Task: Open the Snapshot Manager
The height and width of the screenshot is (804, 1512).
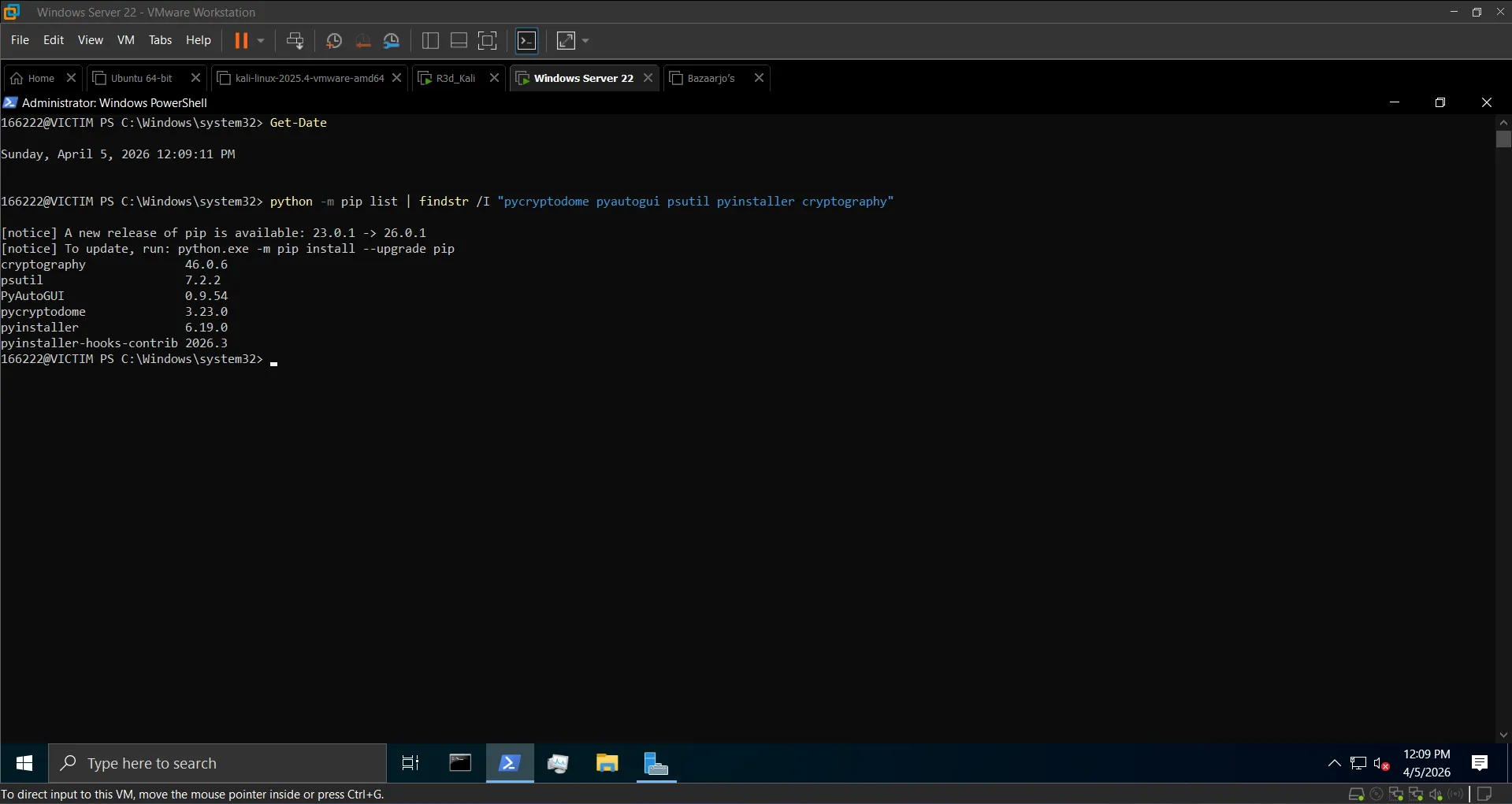Action: [392, 40]
